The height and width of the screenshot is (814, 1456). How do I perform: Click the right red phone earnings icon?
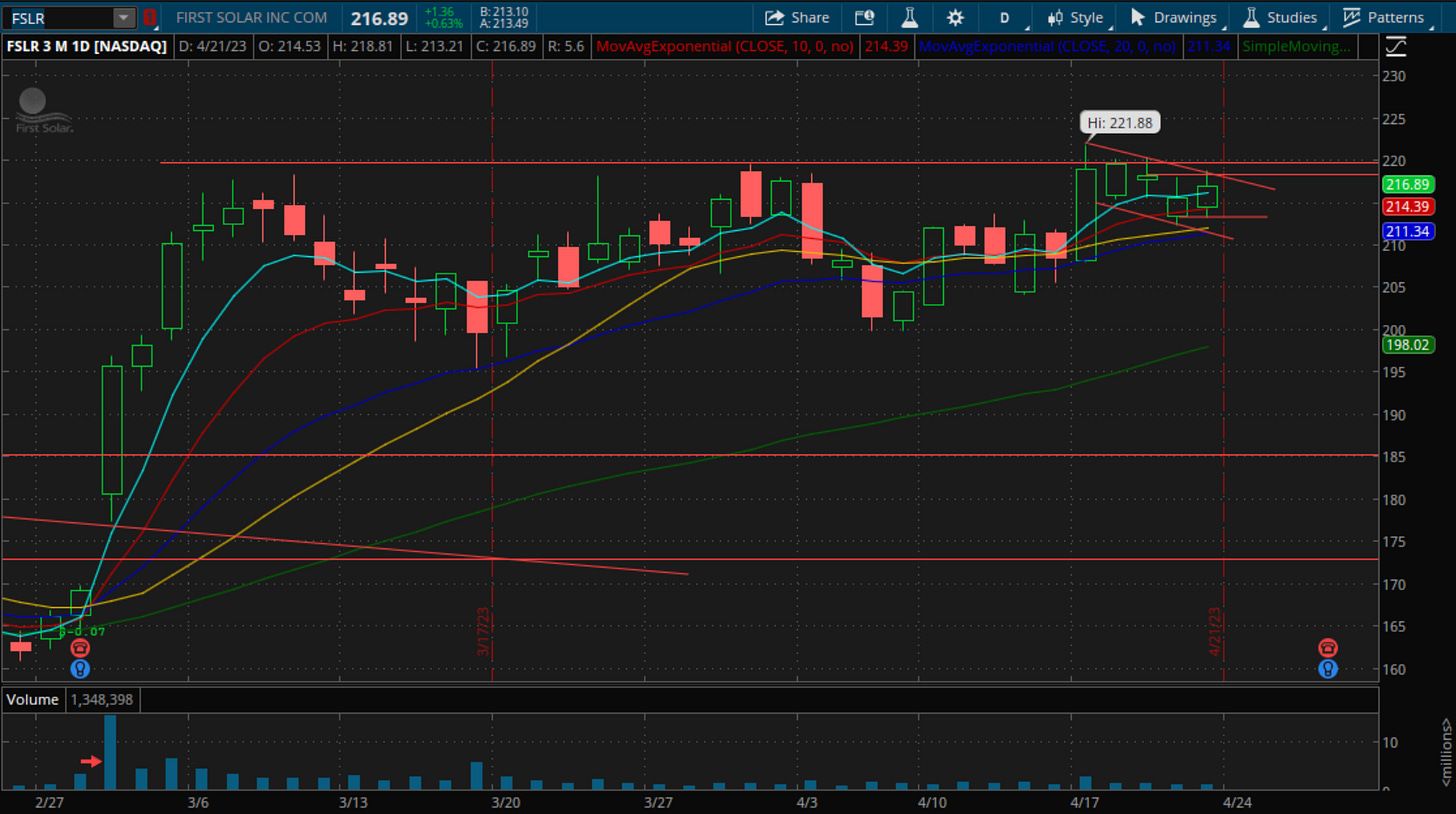pyautogui.click(x=1327, y=648)
